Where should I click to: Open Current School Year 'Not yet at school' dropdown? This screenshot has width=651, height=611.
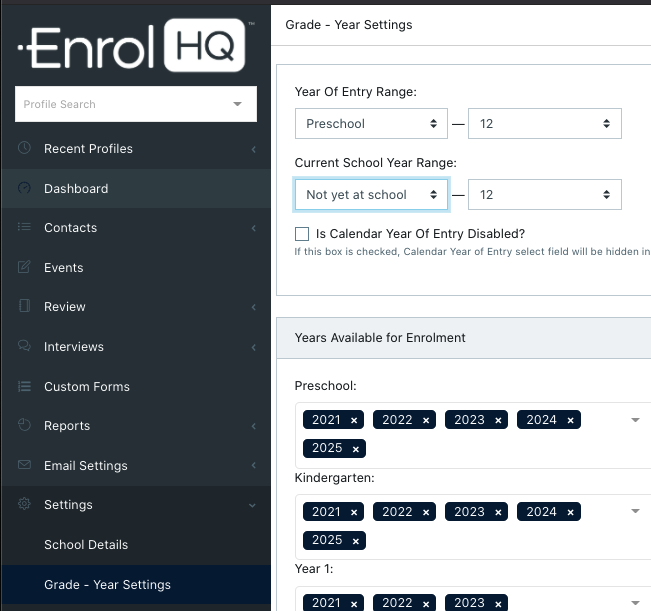pyautogui.click(x=371, y=195)
